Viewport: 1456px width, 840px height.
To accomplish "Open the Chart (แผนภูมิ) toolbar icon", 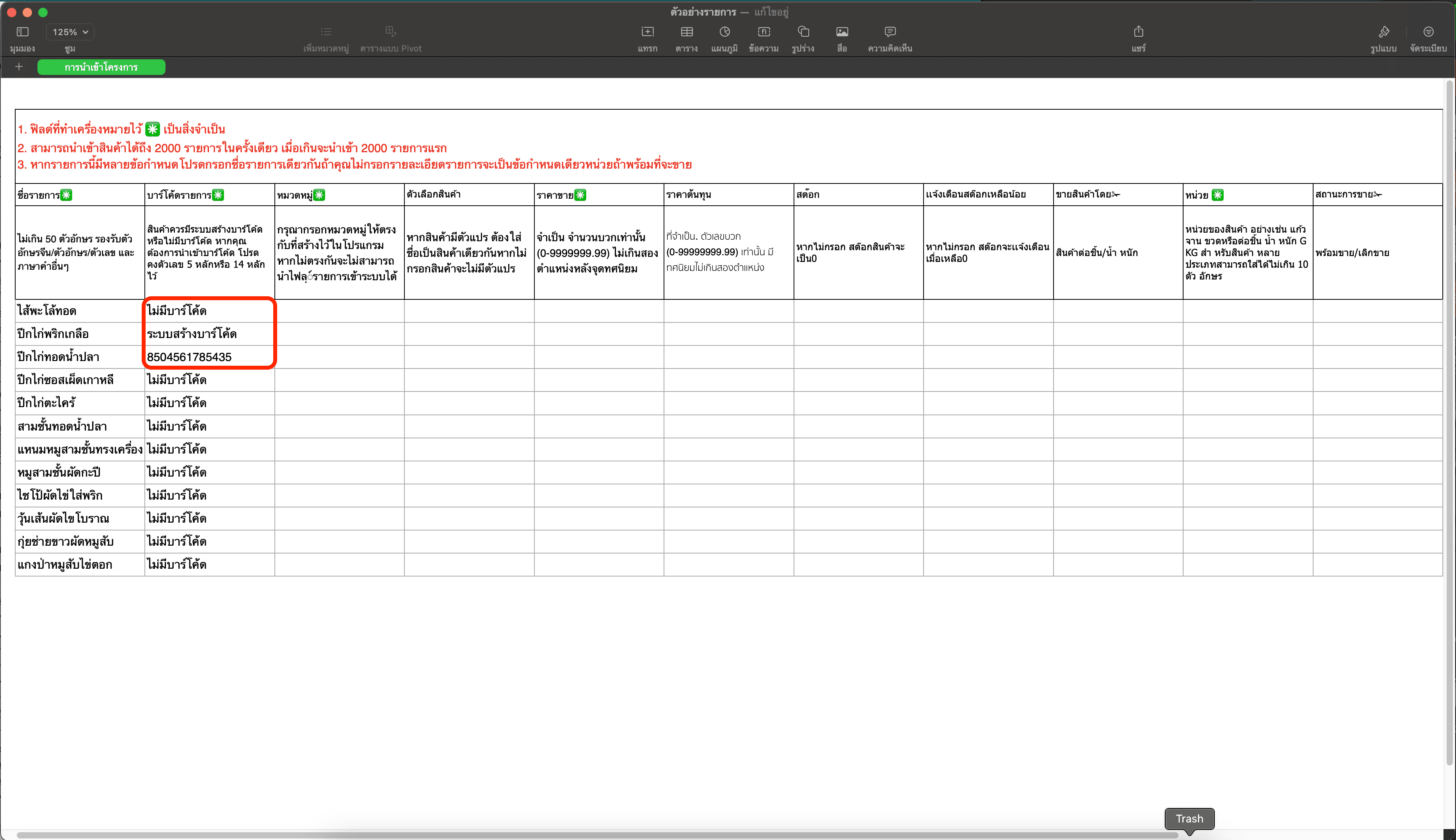I will (724, 32).
